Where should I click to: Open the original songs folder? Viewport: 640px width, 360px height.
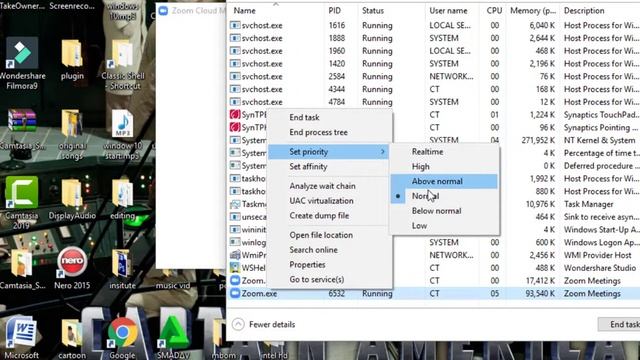pos(72,124)
